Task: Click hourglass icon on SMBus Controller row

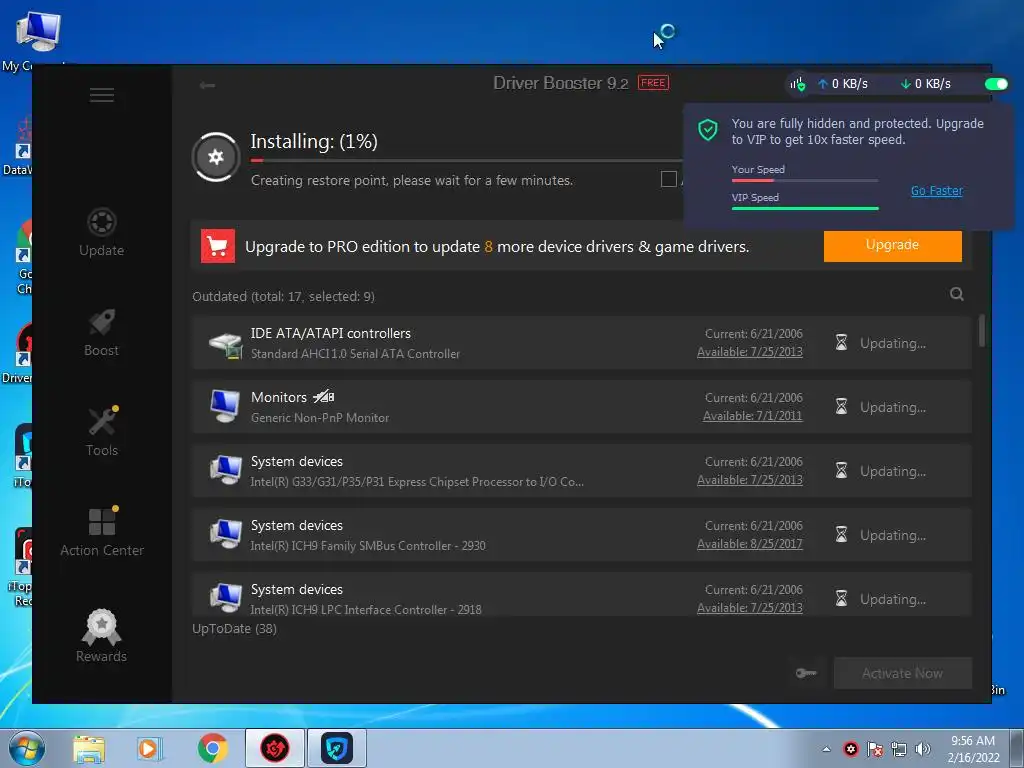Action: click(x=842, y=534)
